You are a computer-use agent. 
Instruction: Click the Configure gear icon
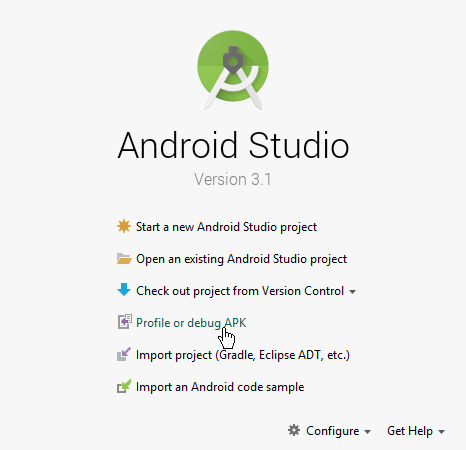coord(294,430)
